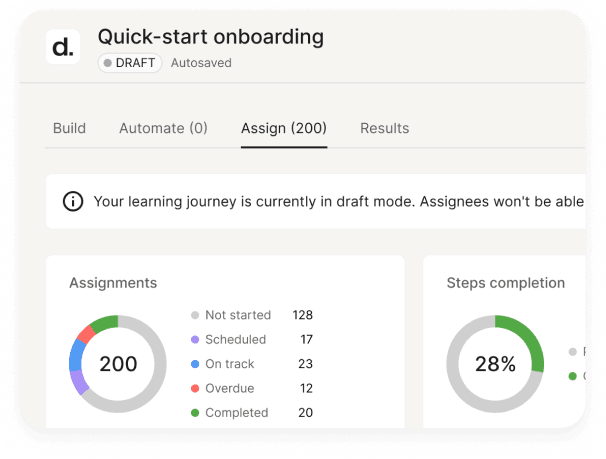Click the info icon in the draft banner
The image size is (606, 459).
pos(73,201)
